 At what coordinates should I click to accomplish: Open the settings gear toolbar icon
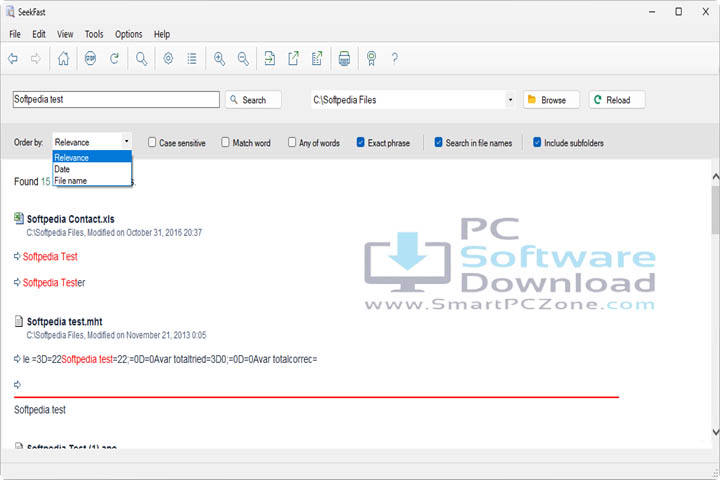point(169,58)
